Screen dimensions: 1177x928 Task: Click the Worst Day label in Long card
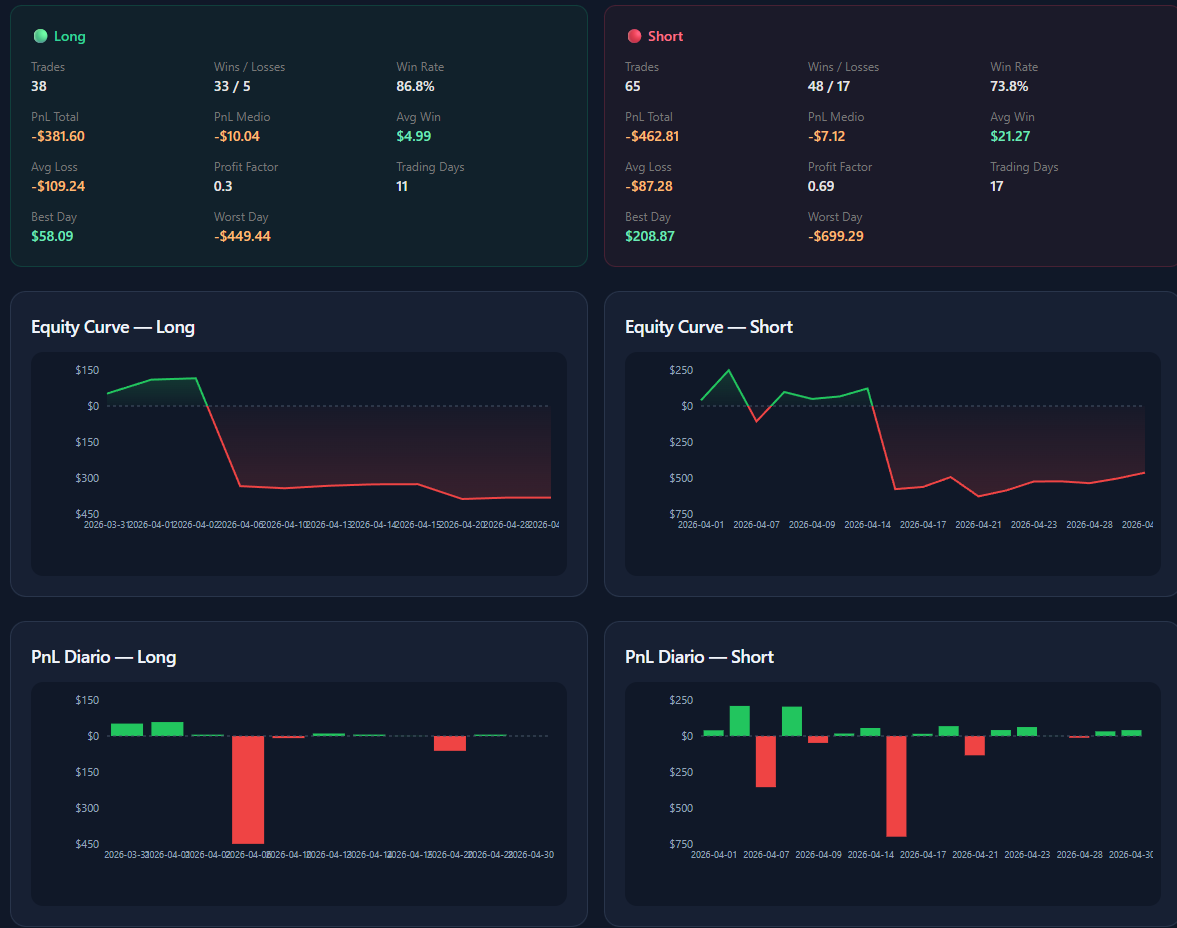coord(241,217)
